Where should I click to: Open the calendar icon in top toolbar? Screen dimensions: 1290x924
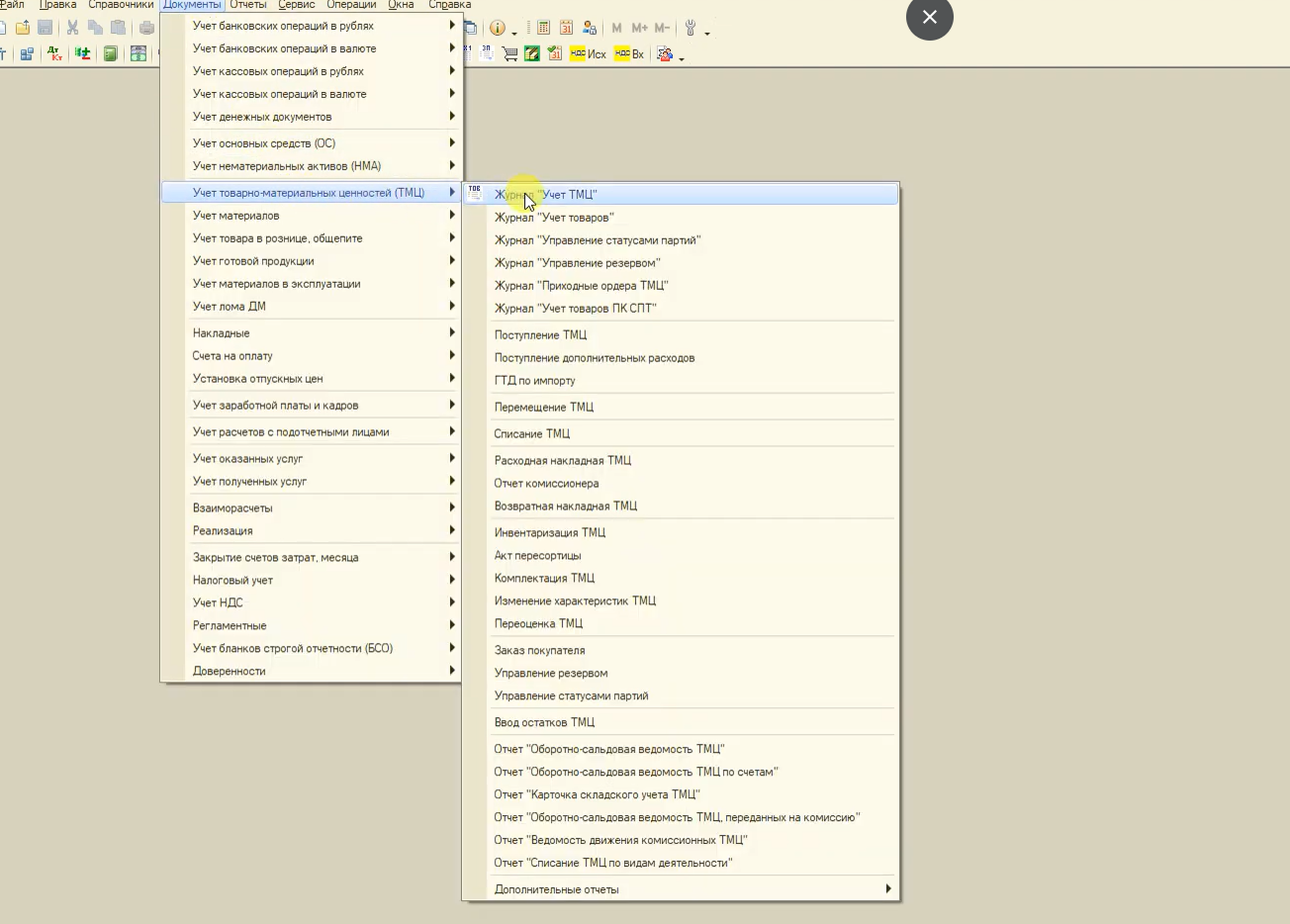pyautogui.click(x=566, y=28)
